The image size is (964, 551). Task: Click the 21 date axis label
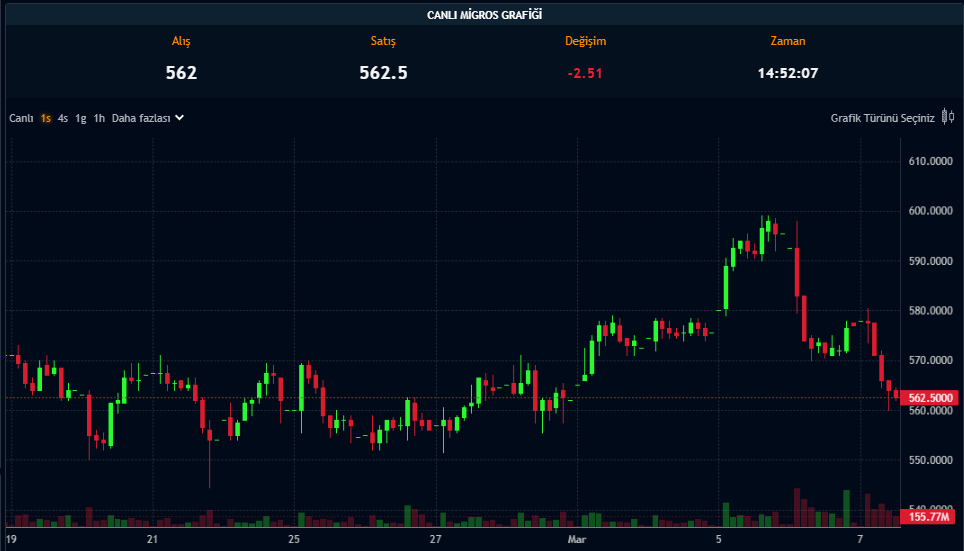click(x=152, y=539)
